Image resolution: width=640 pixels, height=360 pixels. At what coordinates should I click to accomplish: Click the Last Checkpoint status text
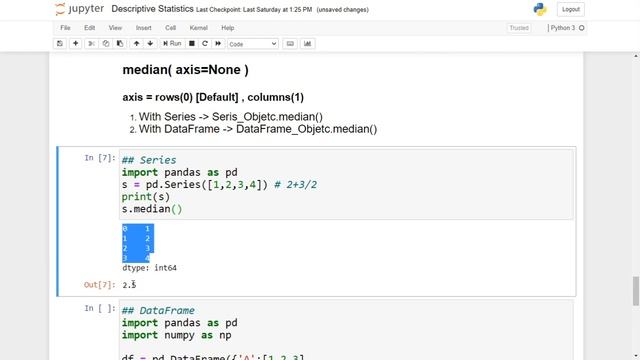[x=254, y=9]
